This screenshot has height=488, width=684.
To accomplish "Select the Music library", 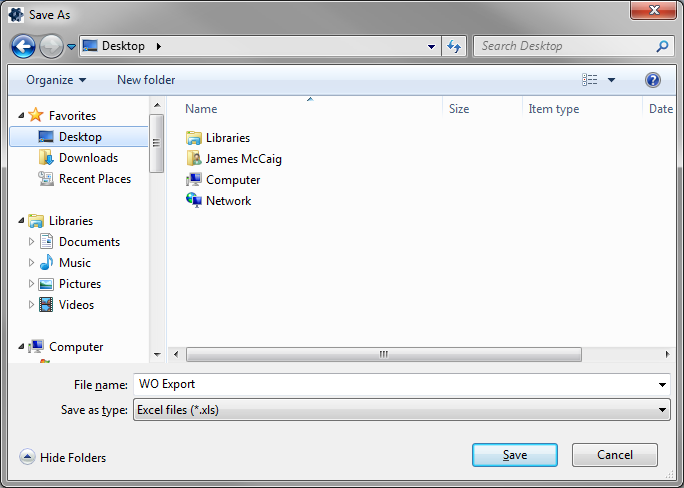I will click(75, 263).
